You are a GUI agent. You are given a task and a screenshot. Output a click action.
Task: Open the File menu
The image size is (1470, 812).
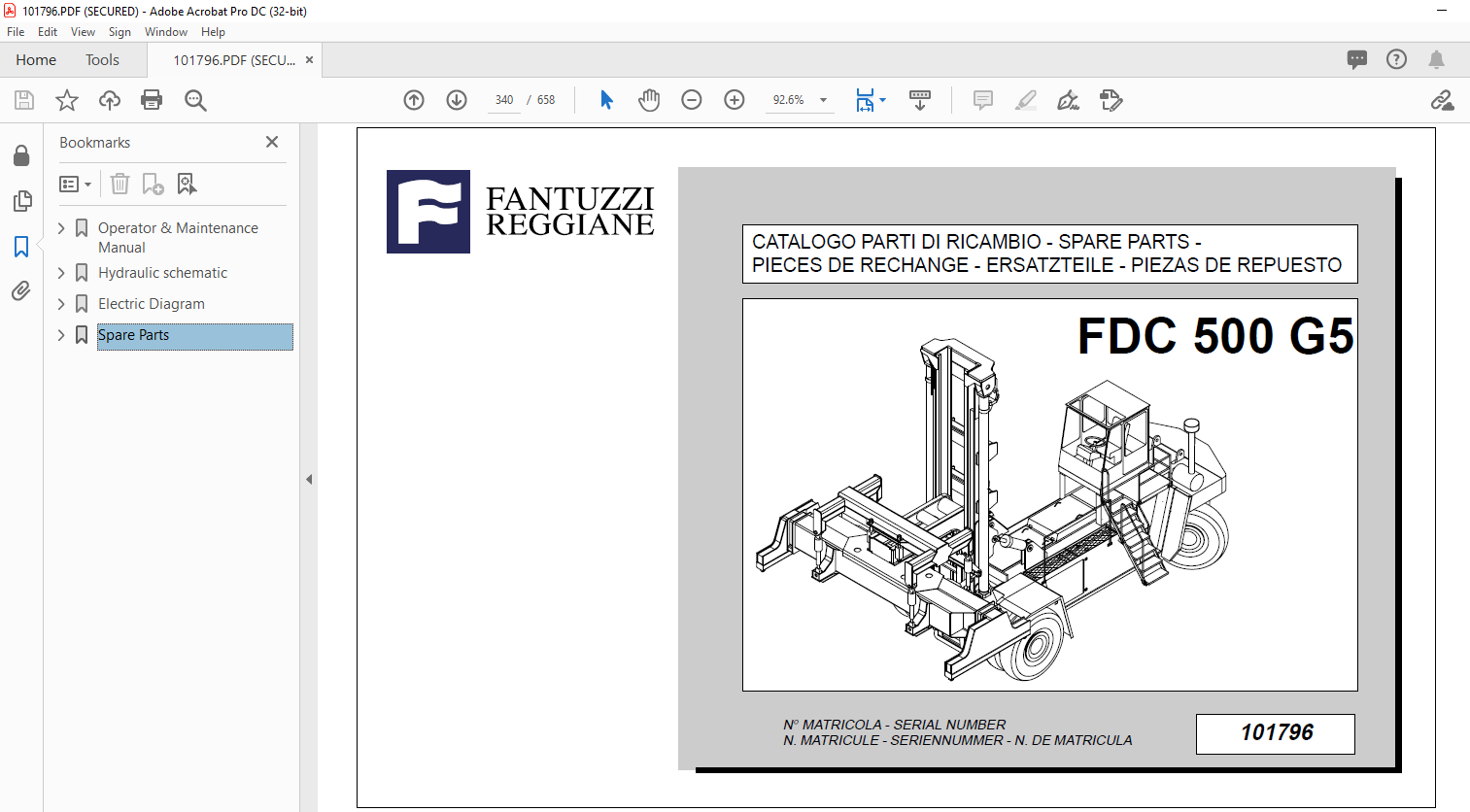coord(16,32)
